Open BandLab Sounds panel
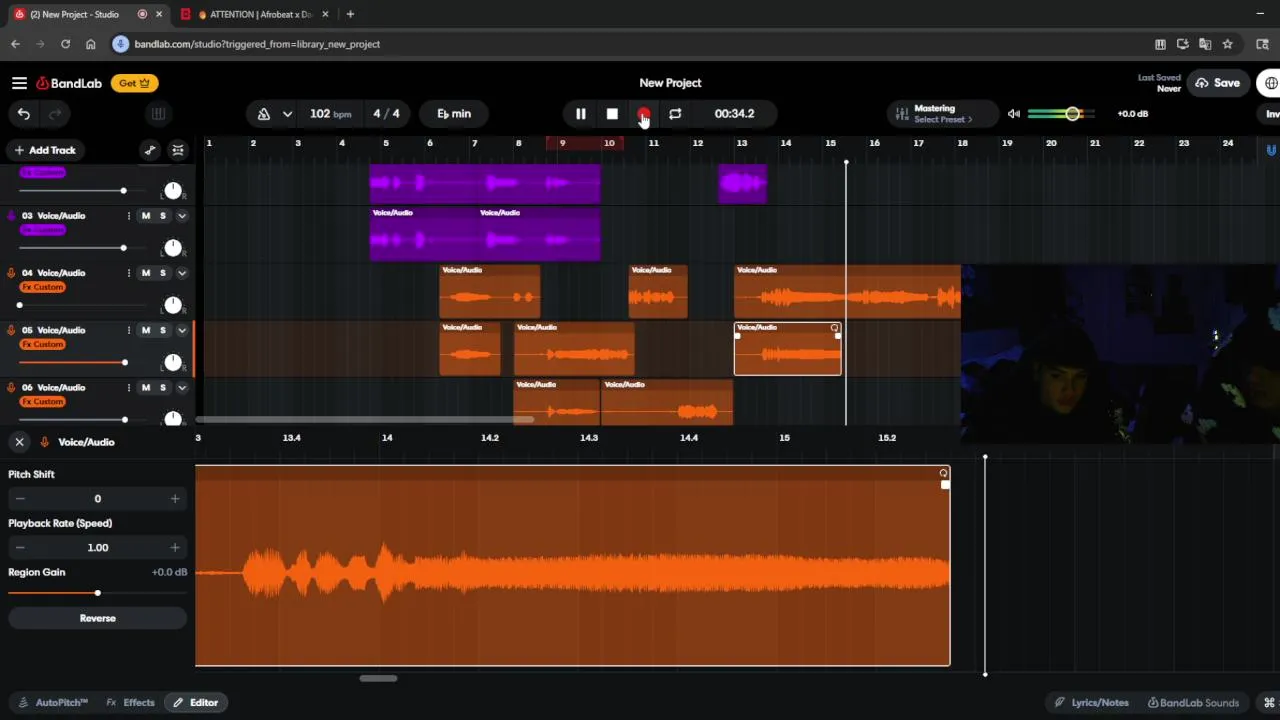 pos(1193,703)
